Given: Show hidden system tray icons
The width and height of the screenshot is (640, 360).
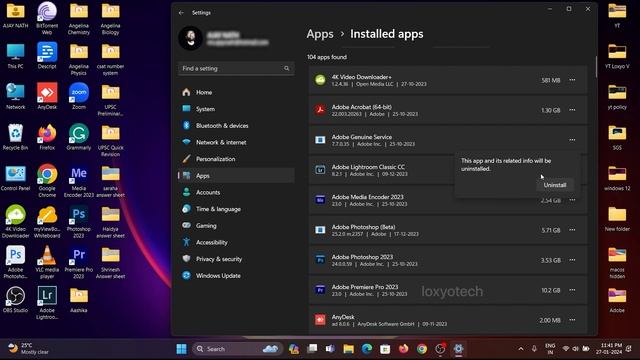Looking at the screenshot, I should tap(521, 349).
